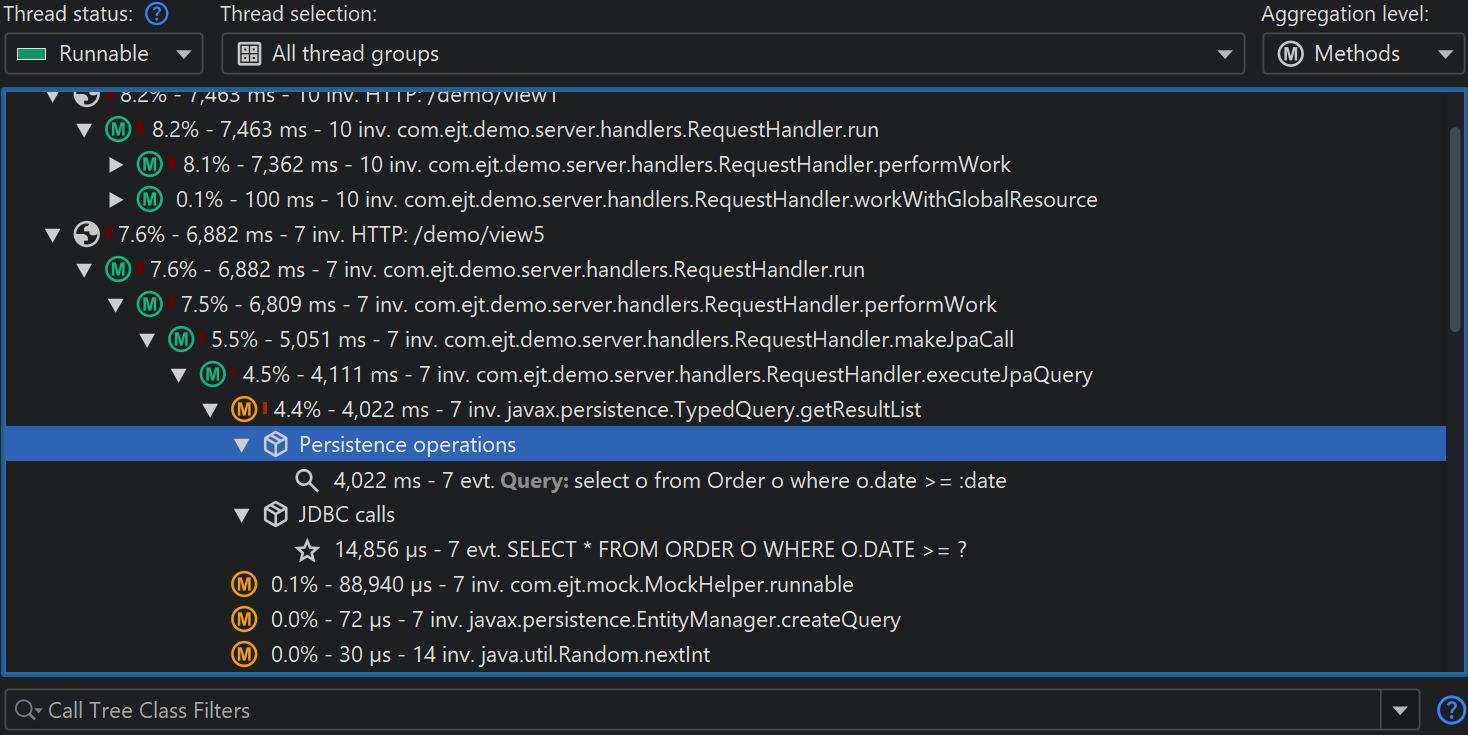
Task: Select 'SELECT * FROM ORDER O' row text
Action: pyautogui.click(x=650, y=550)
